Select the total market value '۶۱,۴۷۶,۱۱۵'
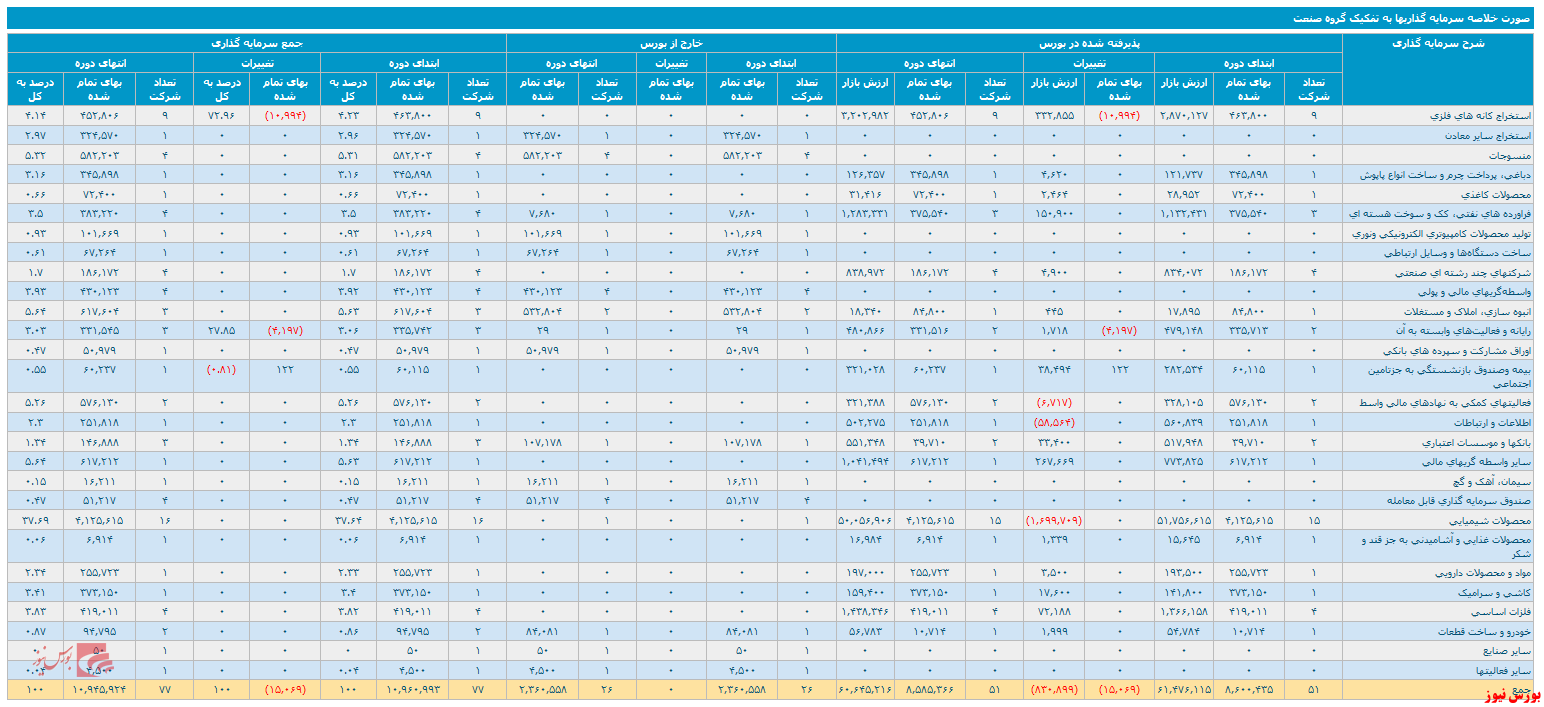This screenshot has height=707, width=1544. click(x=1184, y=690)
